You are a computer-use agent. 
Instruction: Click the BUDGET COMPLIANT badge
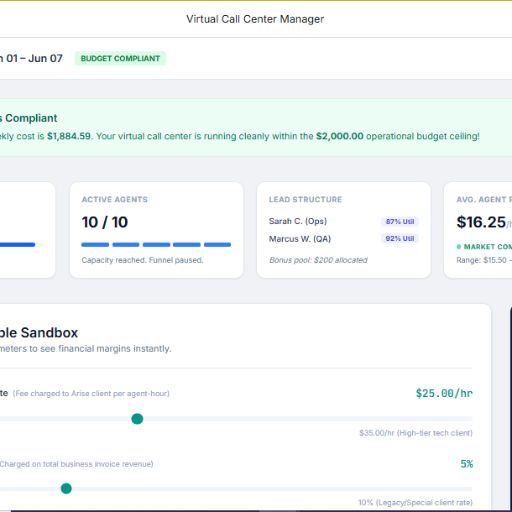coord(120,58)
